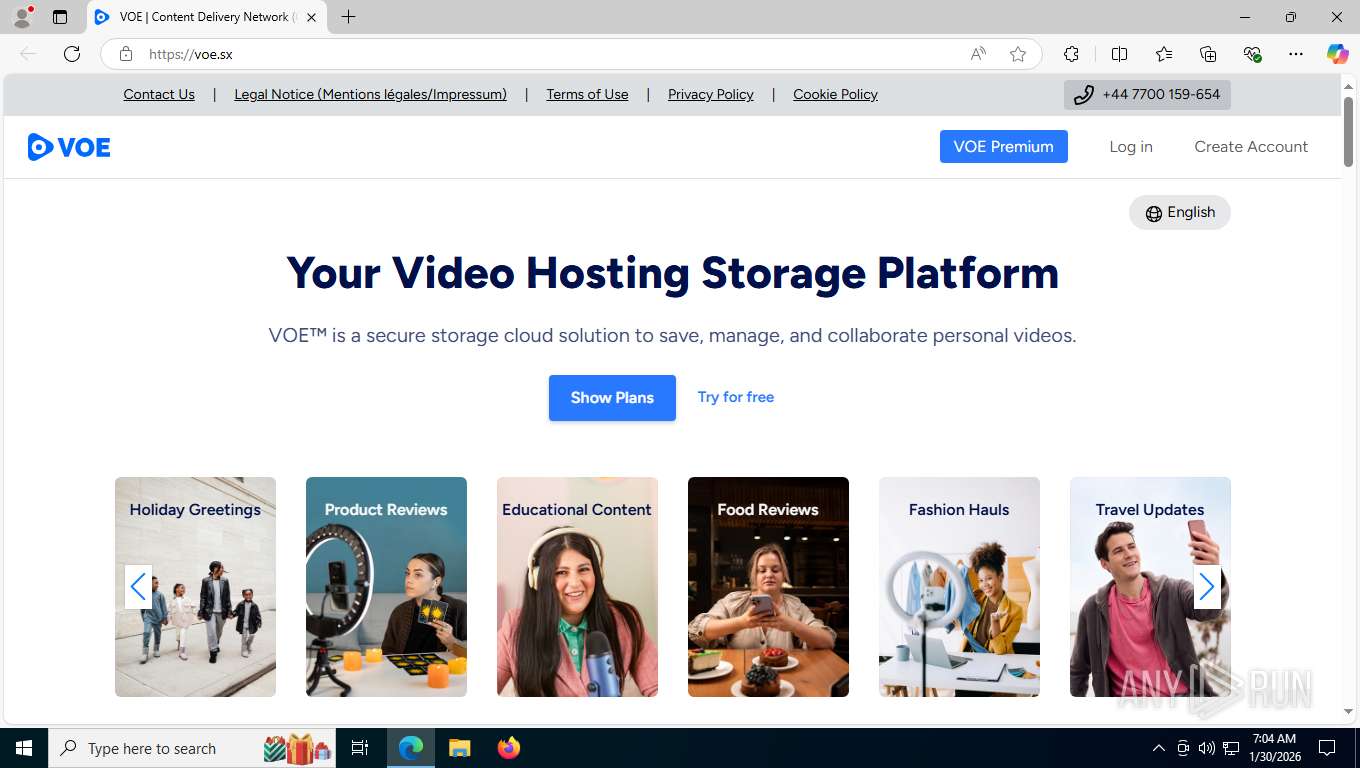Select the Travel Updates card
The image size is (1360, 768).
[1150, 587]
